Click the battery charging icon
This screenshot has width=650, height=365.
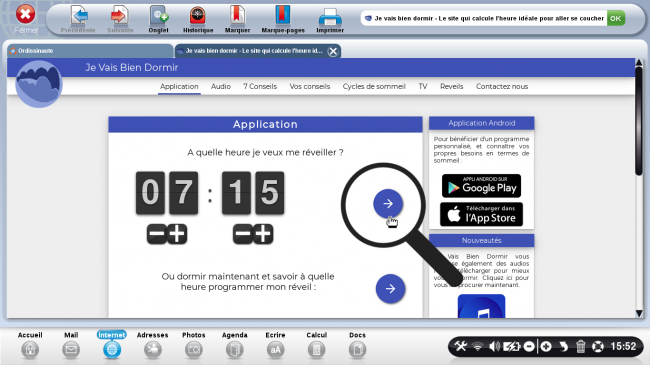[512, 346]
